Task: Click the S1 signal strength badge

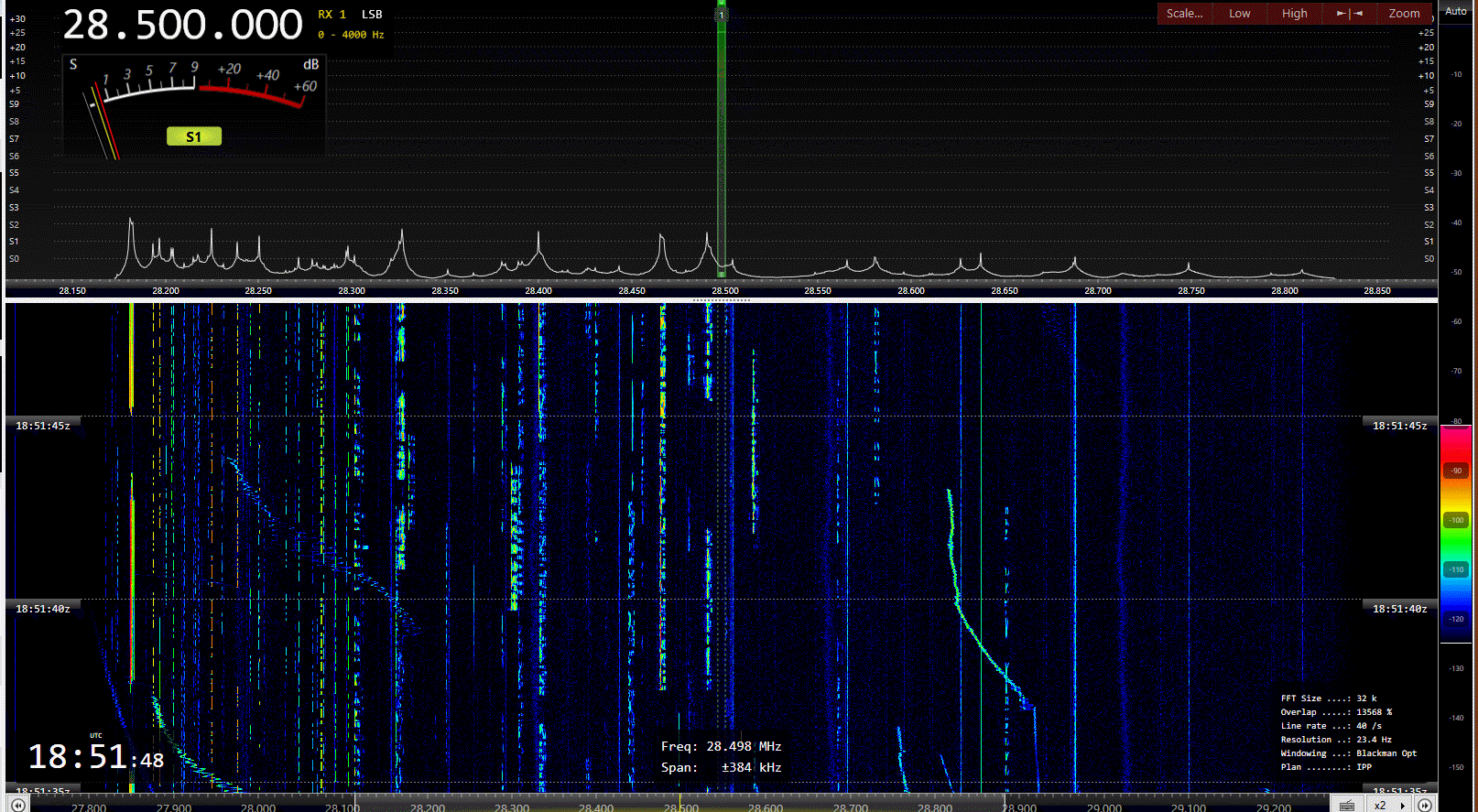Action: (x=193, y=137)
